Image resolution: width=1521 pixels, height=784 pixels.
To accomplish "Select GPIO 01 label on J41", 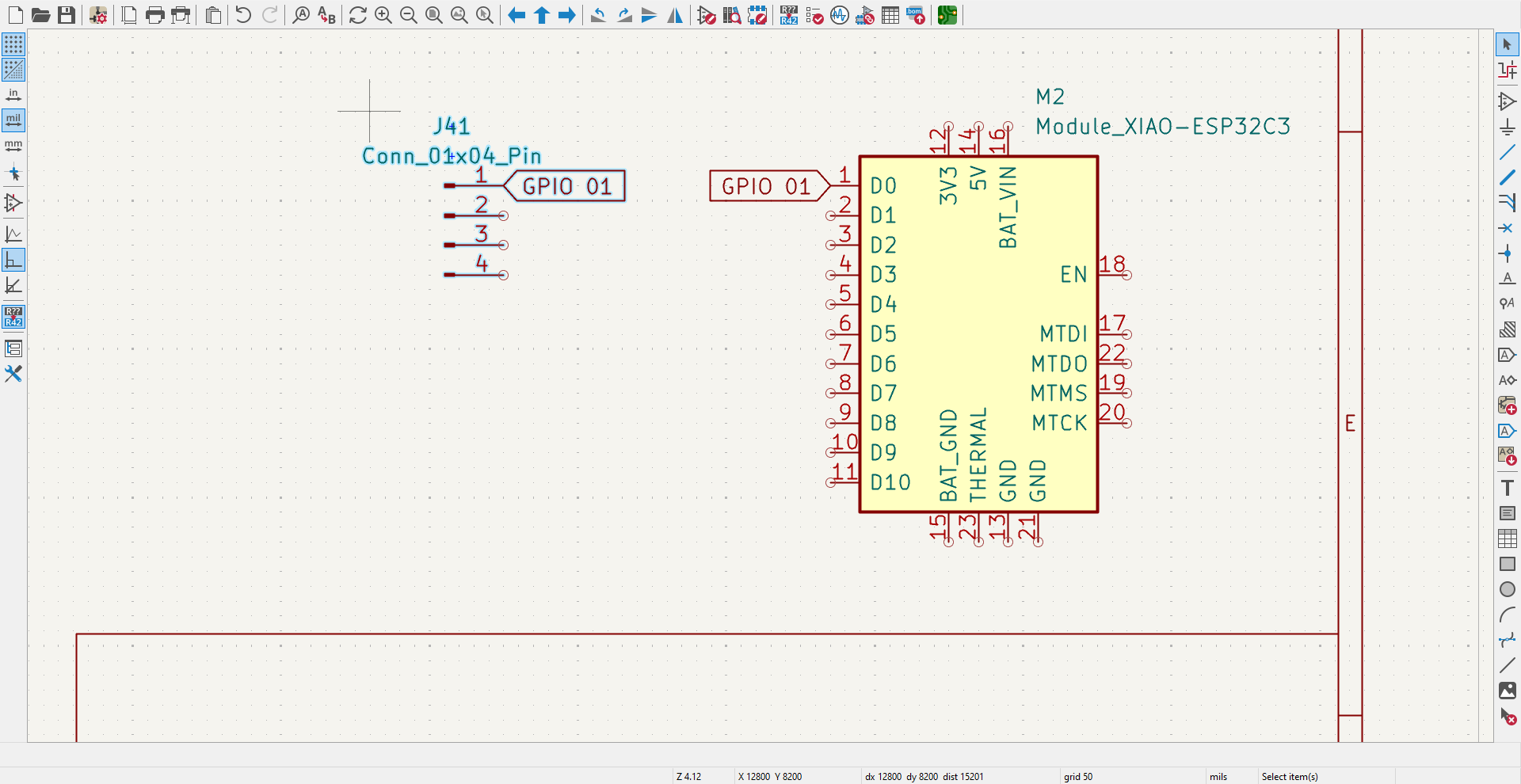I will coord(565,186).
